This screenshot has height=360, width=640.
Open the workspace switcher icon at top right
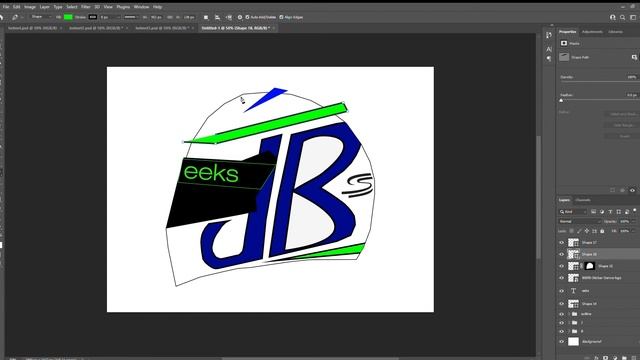633,17
